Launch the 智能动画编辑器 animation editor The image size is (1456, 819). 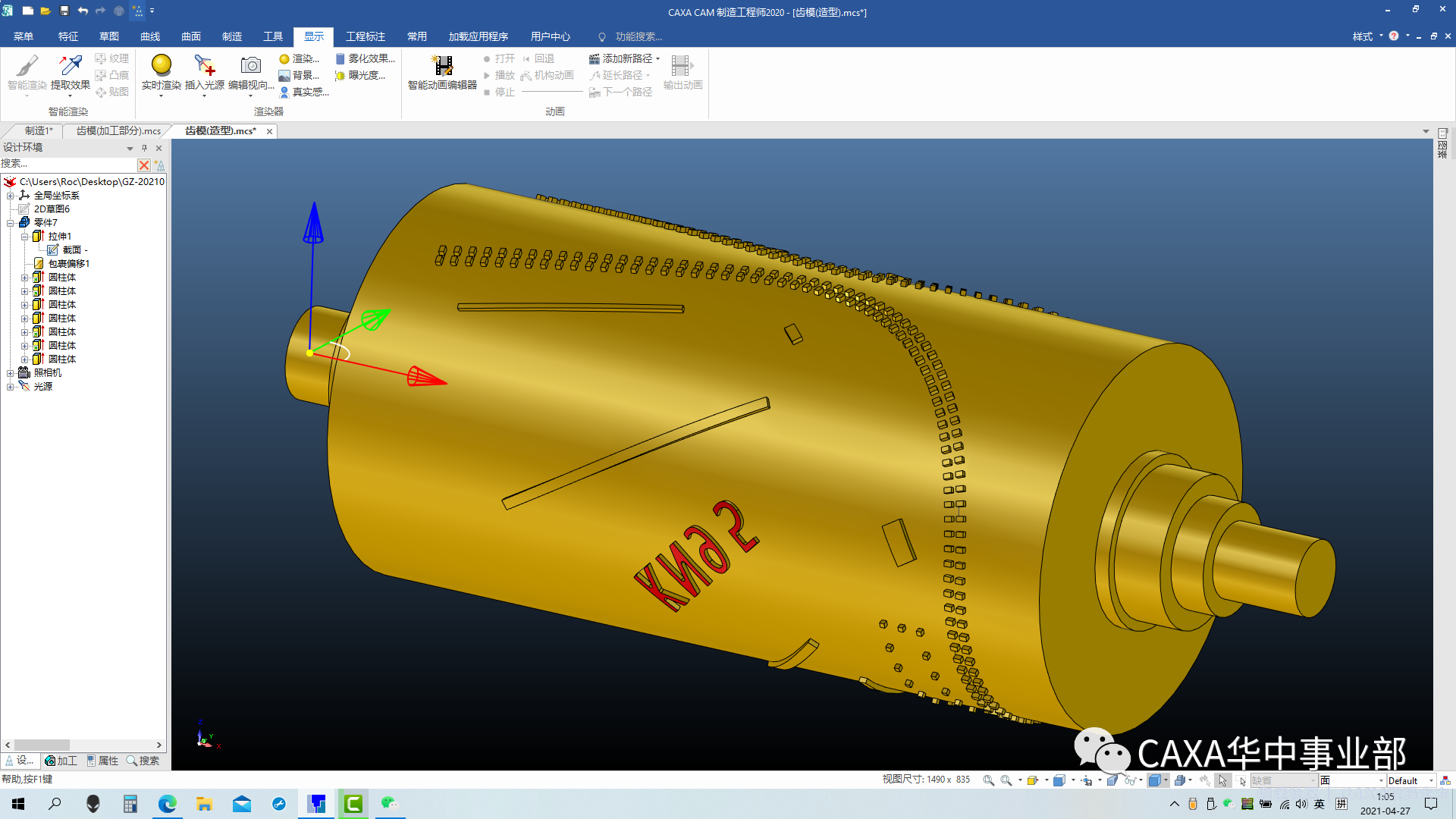[442, 73]
